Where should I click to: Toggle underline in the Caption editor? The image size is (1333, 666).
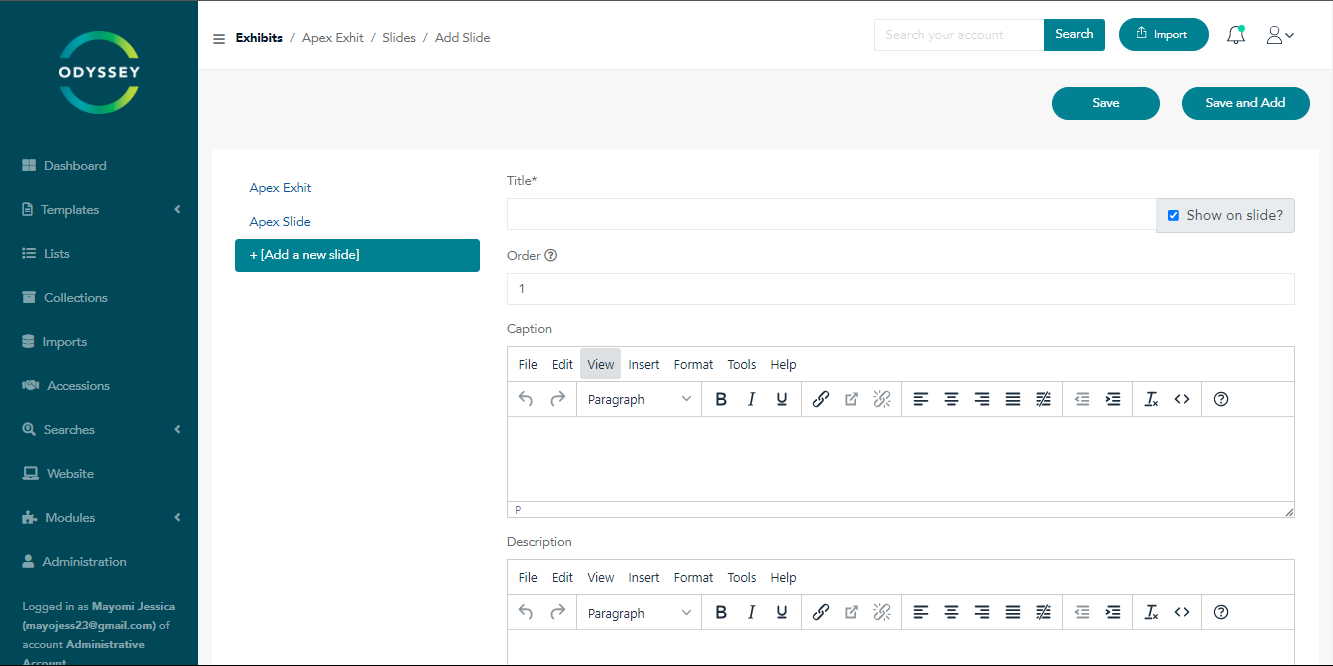pos(782,399)
